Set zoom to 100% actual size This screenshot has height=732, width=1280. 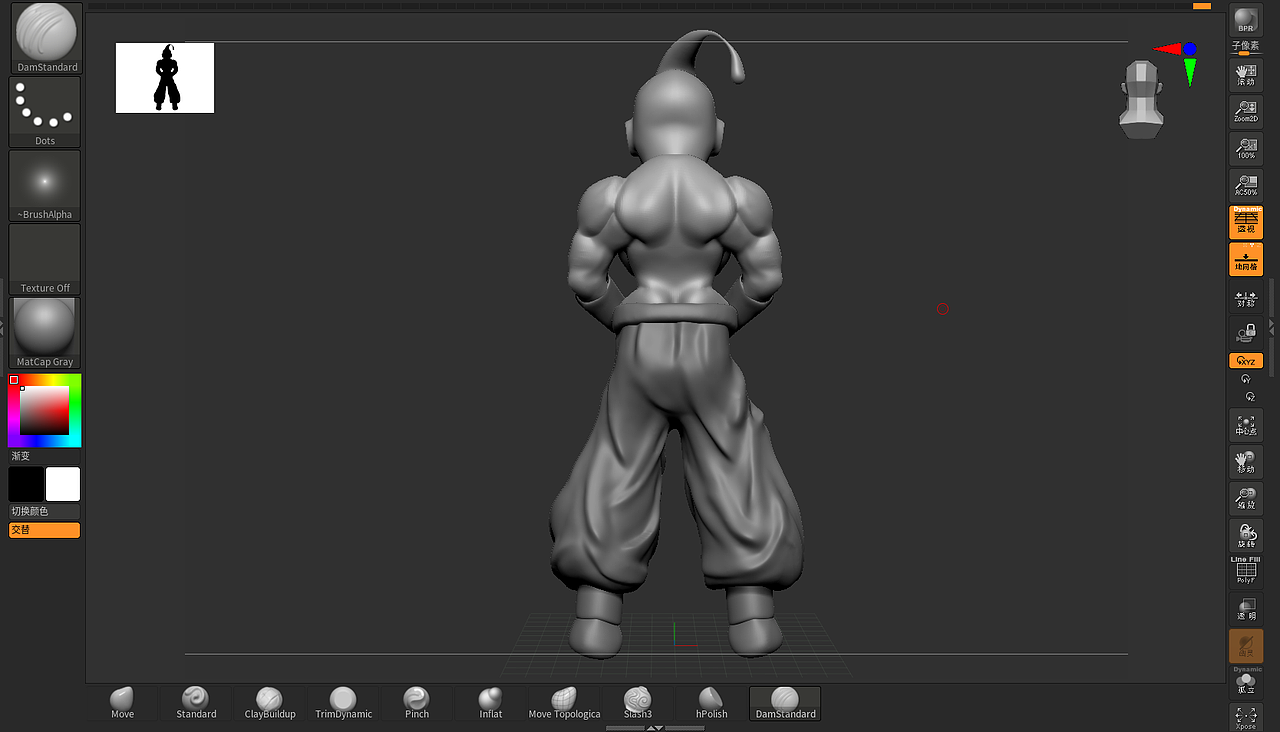coord(1245,149)
